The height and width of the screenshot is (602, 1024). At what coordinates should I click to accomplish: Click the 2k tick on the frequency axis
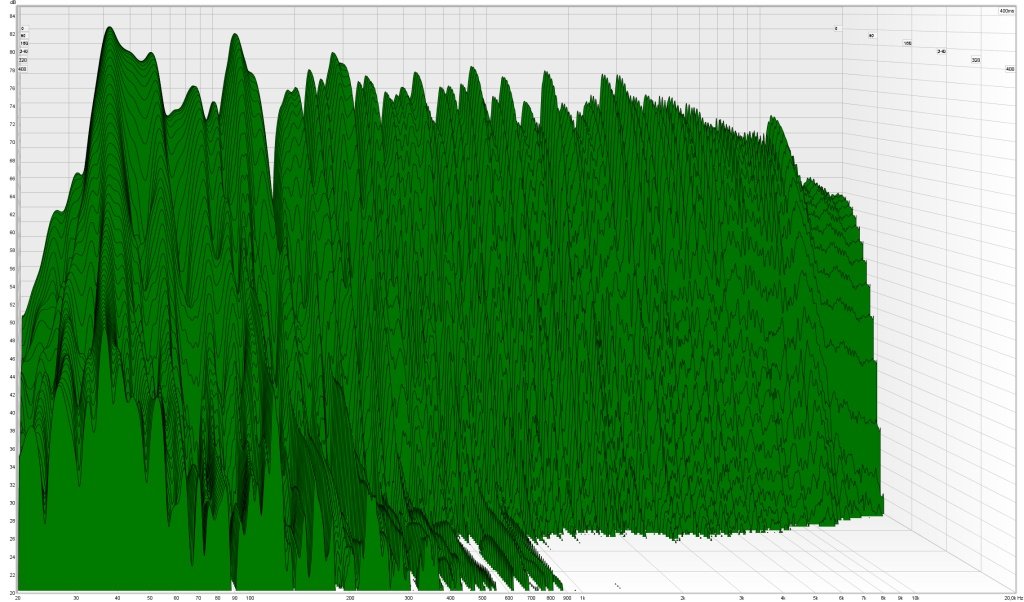click(682, 597)
